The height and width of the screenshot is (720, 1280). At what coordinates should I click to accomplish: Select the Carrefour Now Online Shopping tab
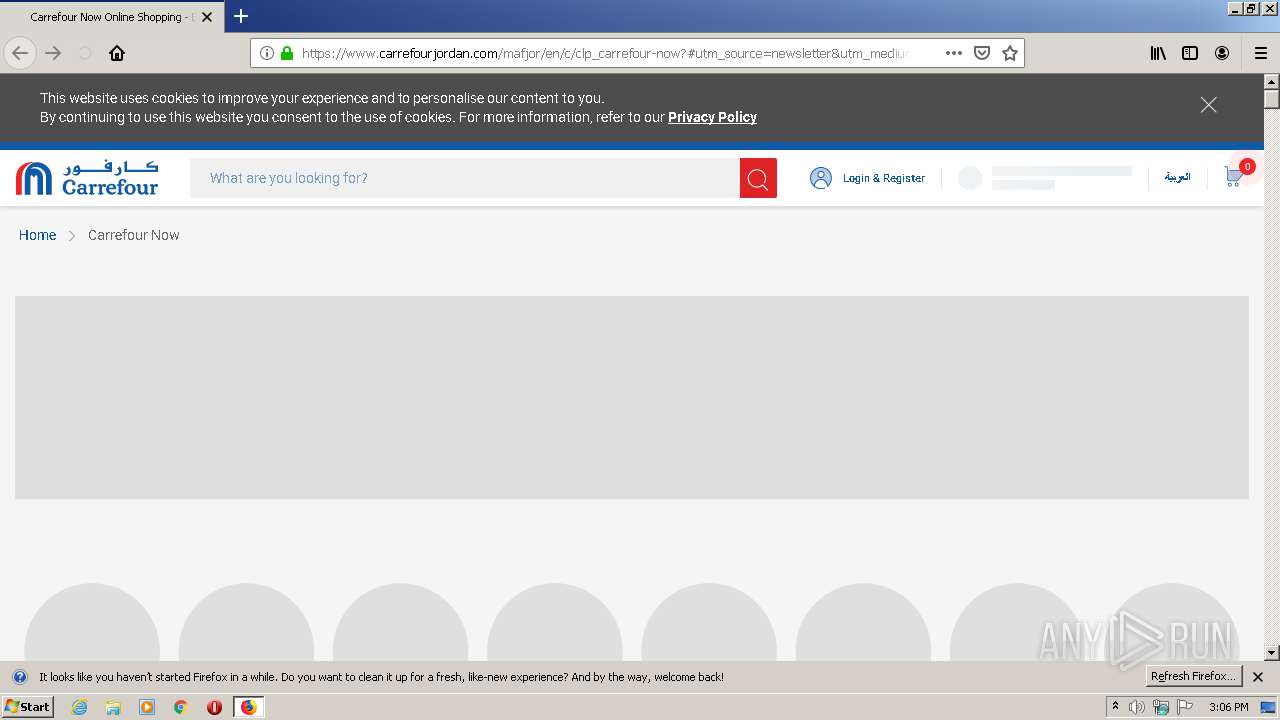[x=112, y=17]
